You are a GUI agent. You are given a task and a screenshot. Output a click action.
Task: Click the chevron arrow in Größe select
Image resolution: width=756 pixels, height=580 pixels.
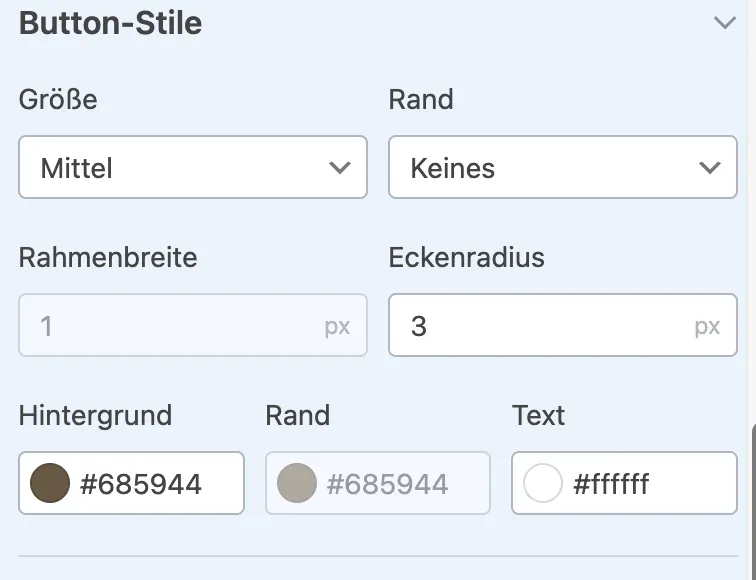(x=339, y=168)
